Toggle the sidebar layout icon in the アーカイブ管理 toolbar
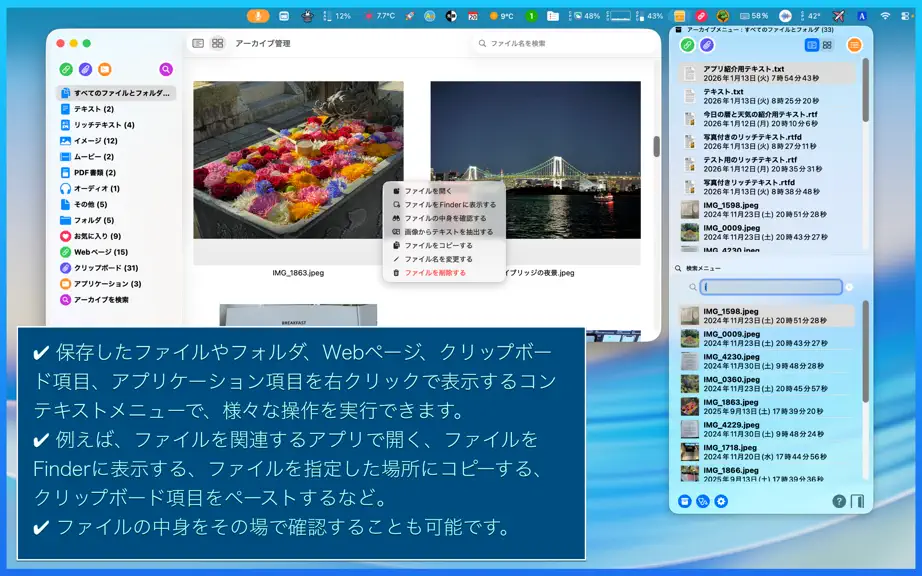This screenshot has width=922, height=576. click(198, 43)
